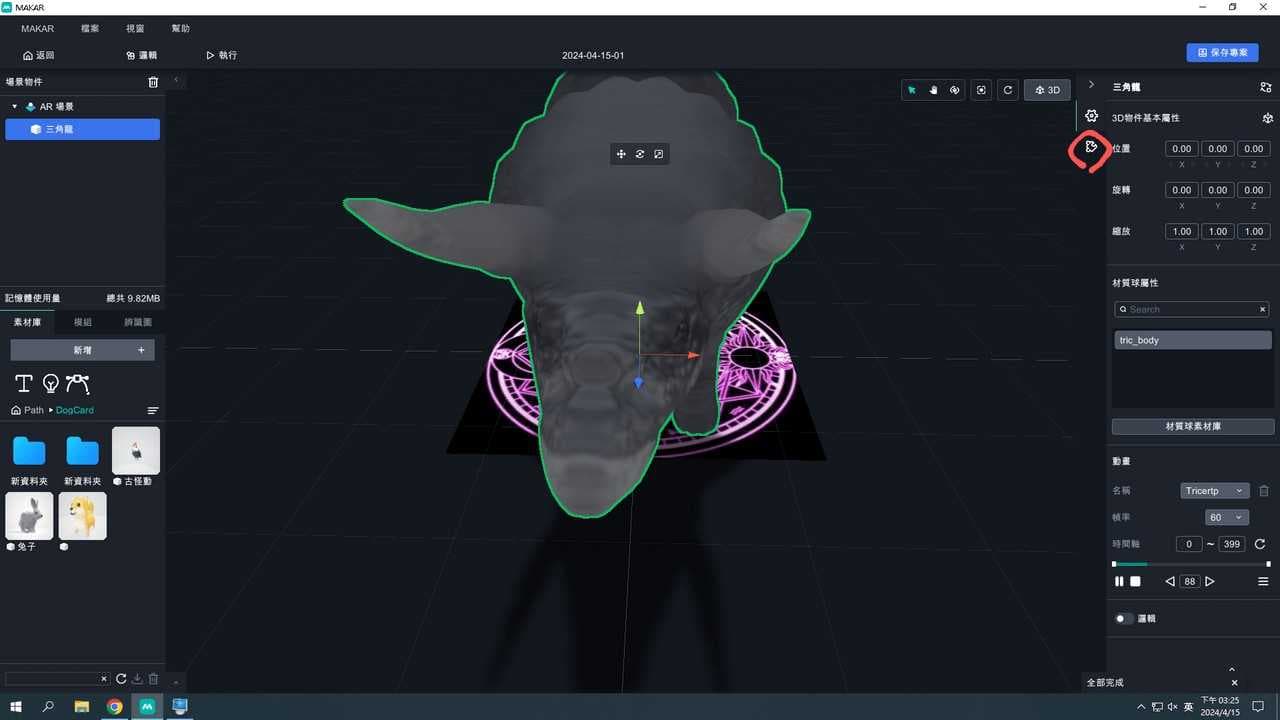Image resolution: width=1280 pixels, height=720 pixels.
Task: Open the 邏輯 editor button in toolbar
Action: pos(142,55)
